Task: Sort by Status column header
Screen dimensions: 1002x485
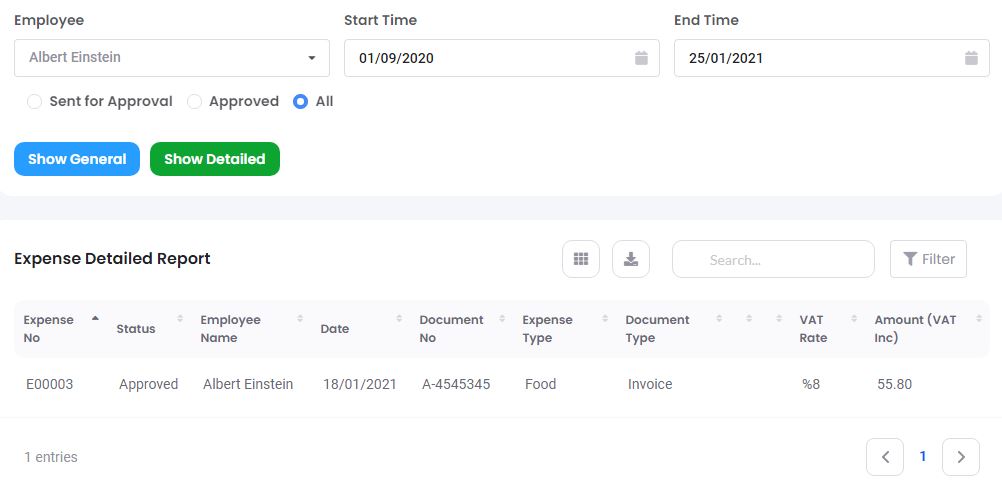Action: 136,328
